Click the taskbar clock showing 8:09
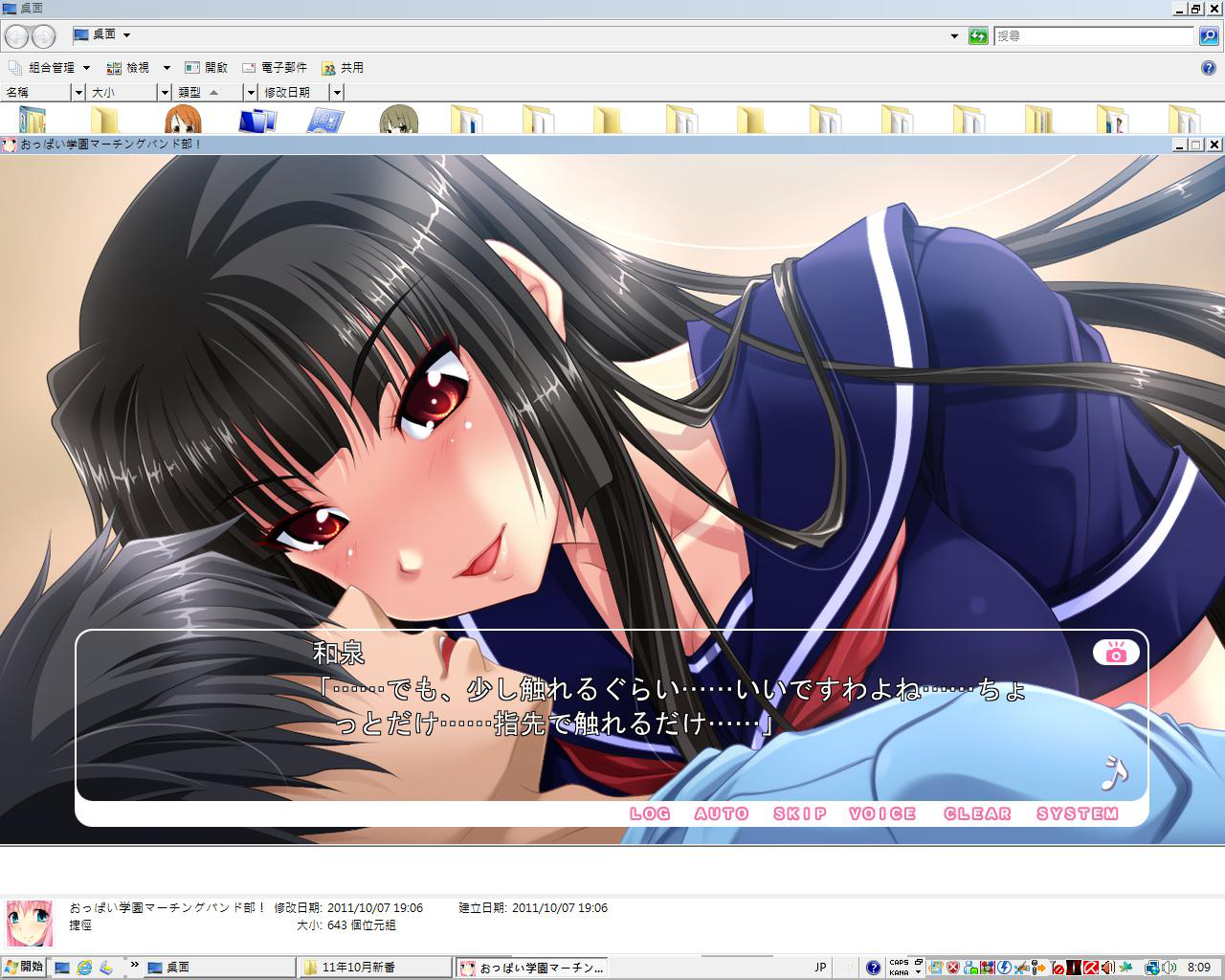The width and height of the screenshot is (1225, 980). (x=1198, y=968)
